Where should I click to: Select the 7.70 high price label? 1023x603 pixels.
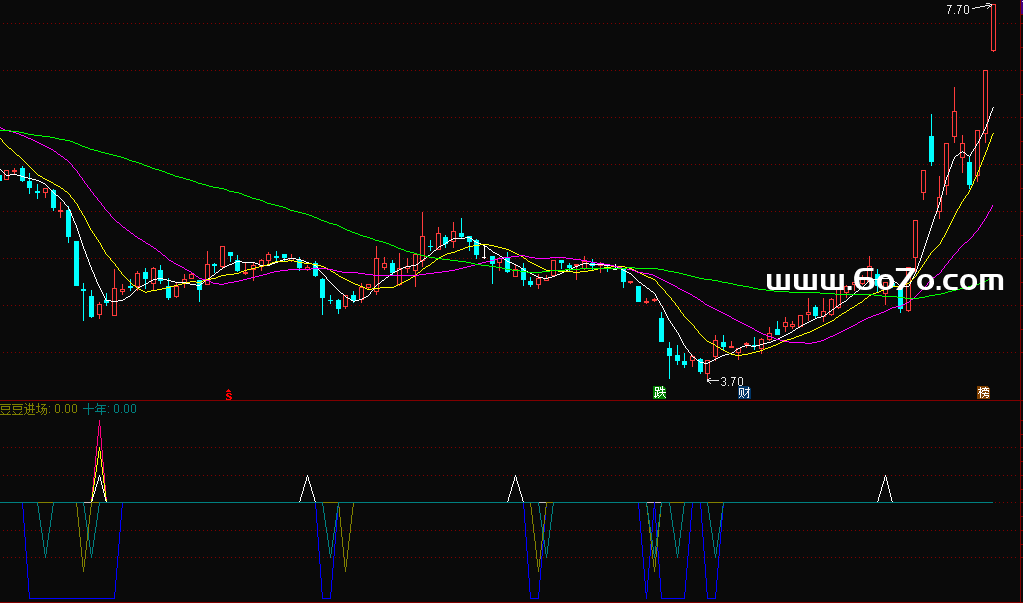click(x=957, y=9)
